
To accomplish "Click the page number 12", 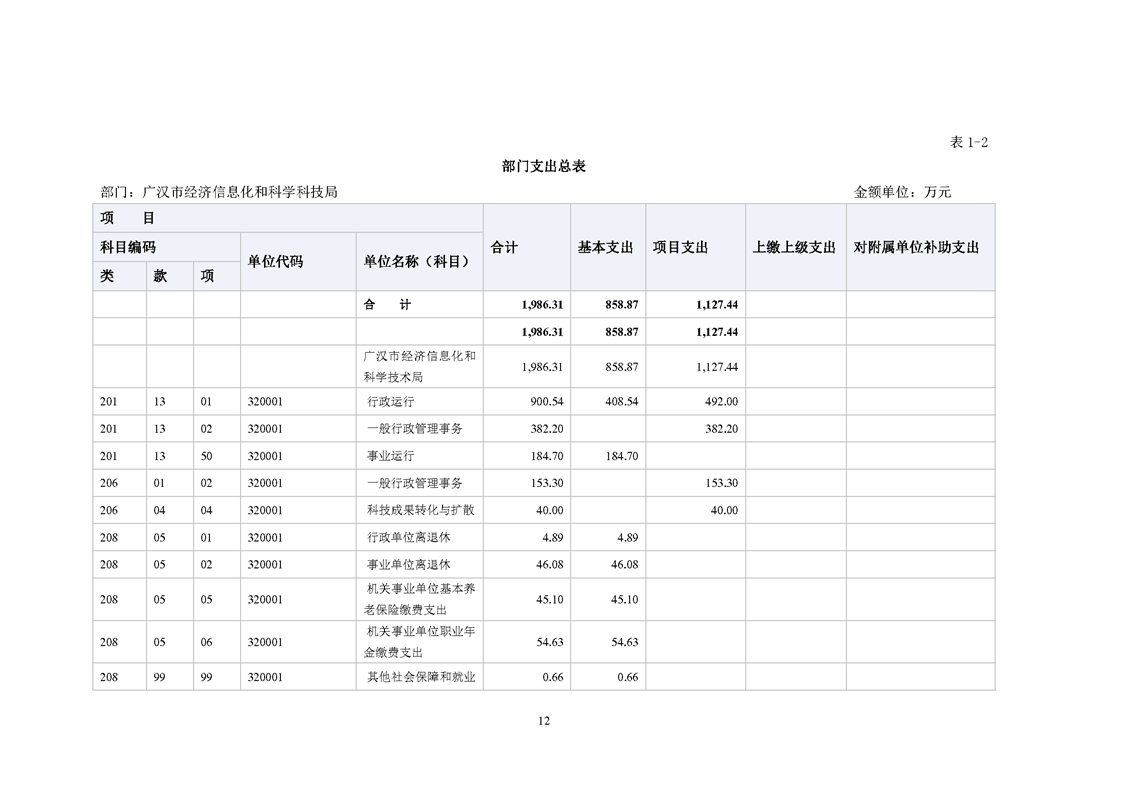I will 544,721.
